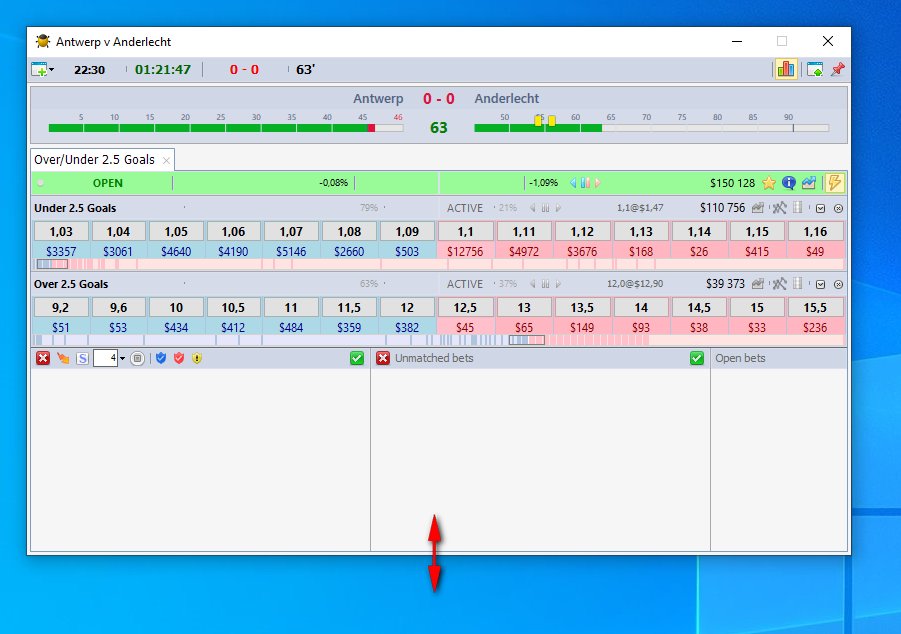Screen dimensions: 901x634
Task: Click the coloured bars icon on market bar
Action: click(x=585, y=183)
